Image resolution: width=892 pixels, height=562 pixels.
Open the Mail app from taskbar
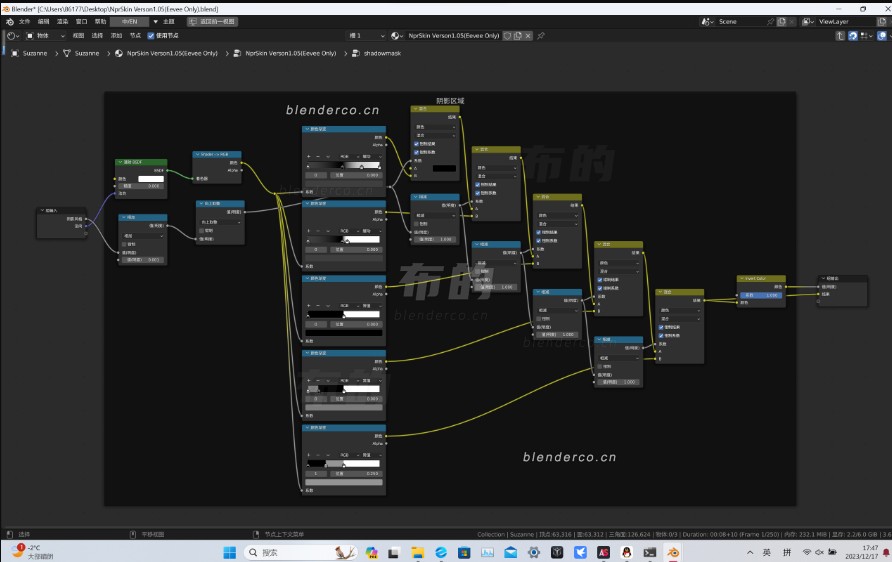pyautogui.click(x=510, y=552)
